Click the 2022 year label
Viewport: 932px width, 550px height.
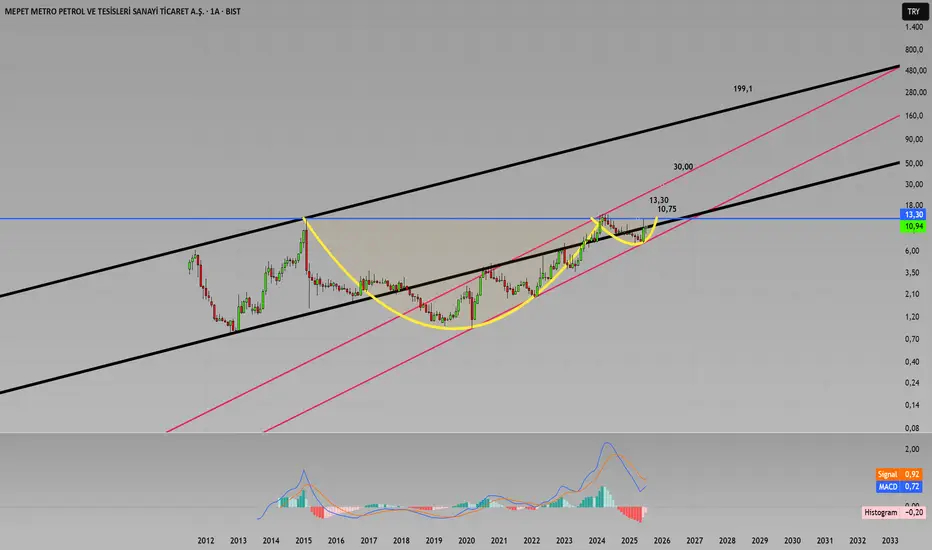tap(531, 541)
